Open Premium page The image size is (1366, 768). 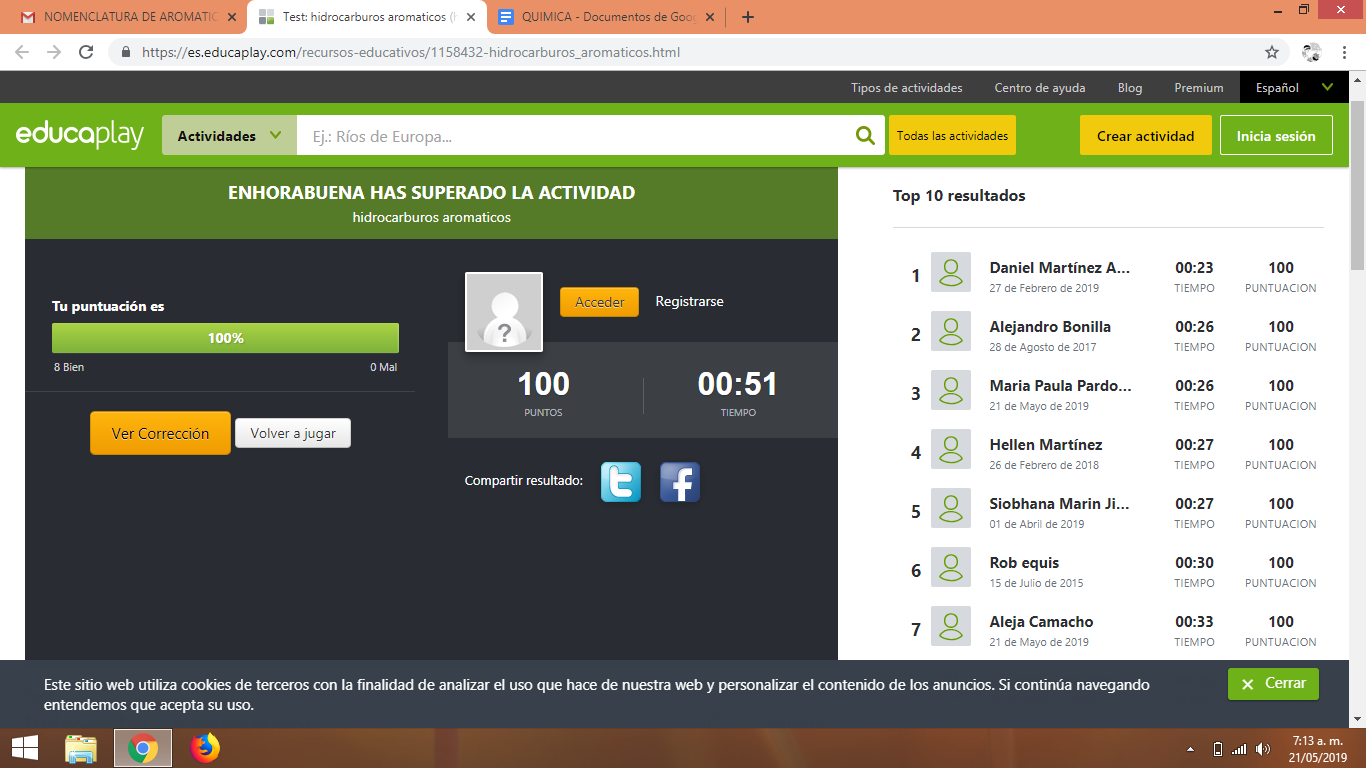pyautogui.click(x=1199, y=88)
